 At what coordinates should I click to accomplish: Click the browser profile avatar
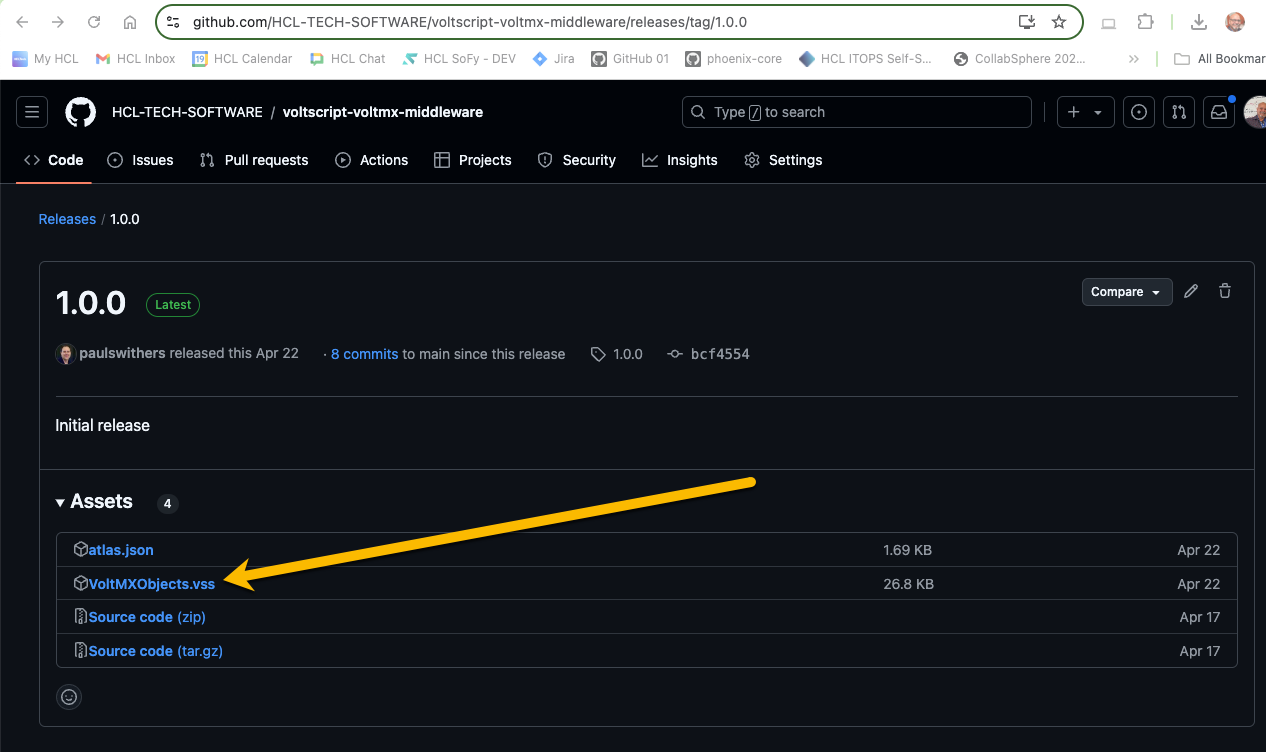[x=1235, y=22]
